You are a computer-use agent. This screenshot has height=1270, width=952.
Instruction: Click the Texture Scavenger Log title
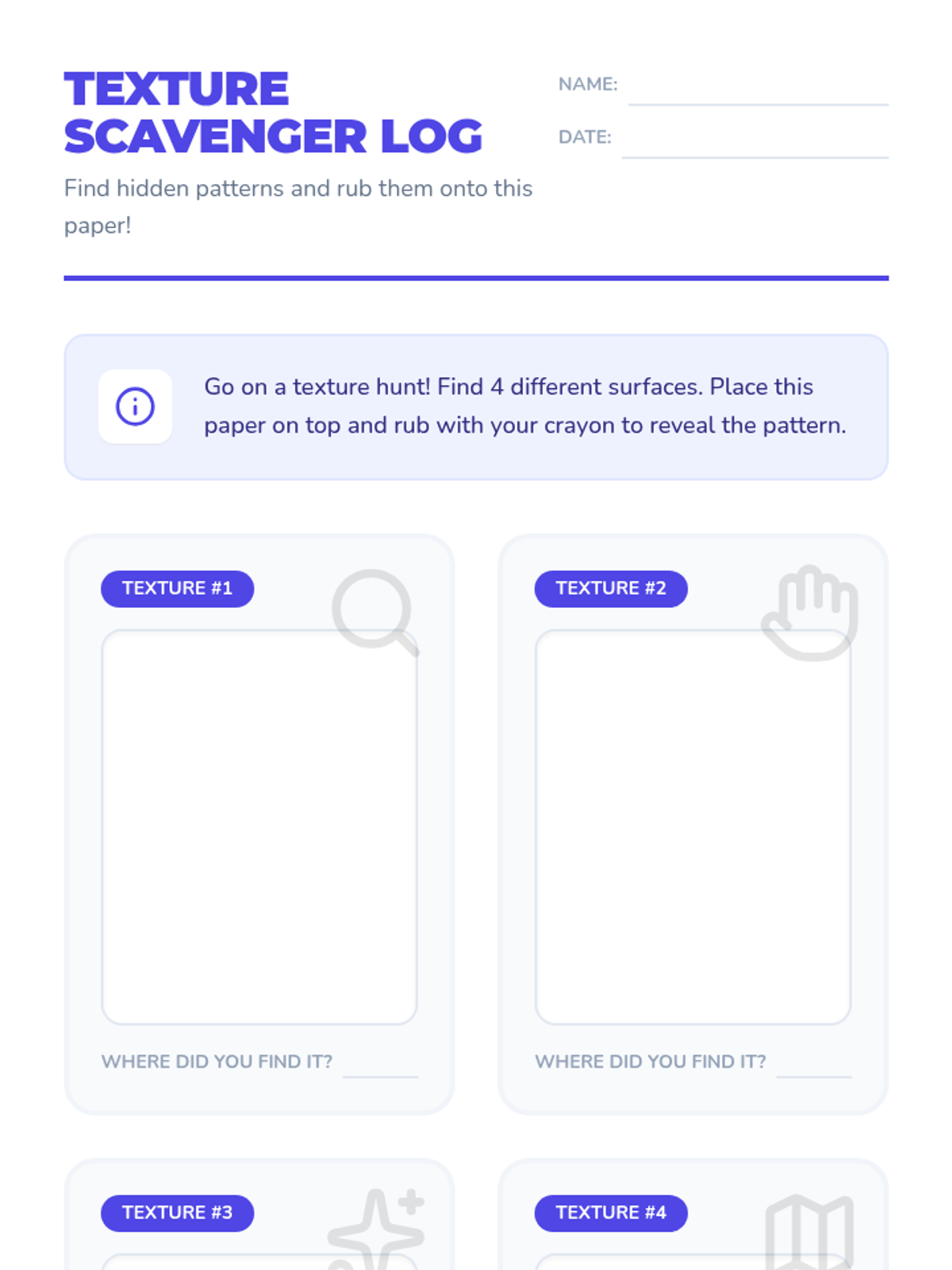pyautogui.click(x=273, y=113)
